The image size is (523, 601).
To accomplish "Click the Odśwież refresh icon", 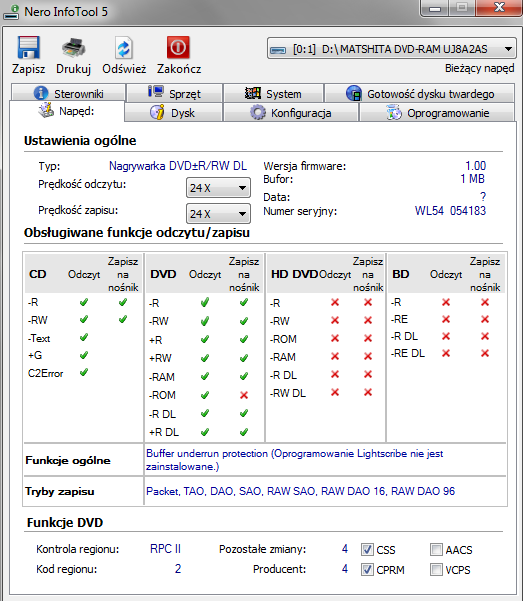I will (x=123, y=48).
